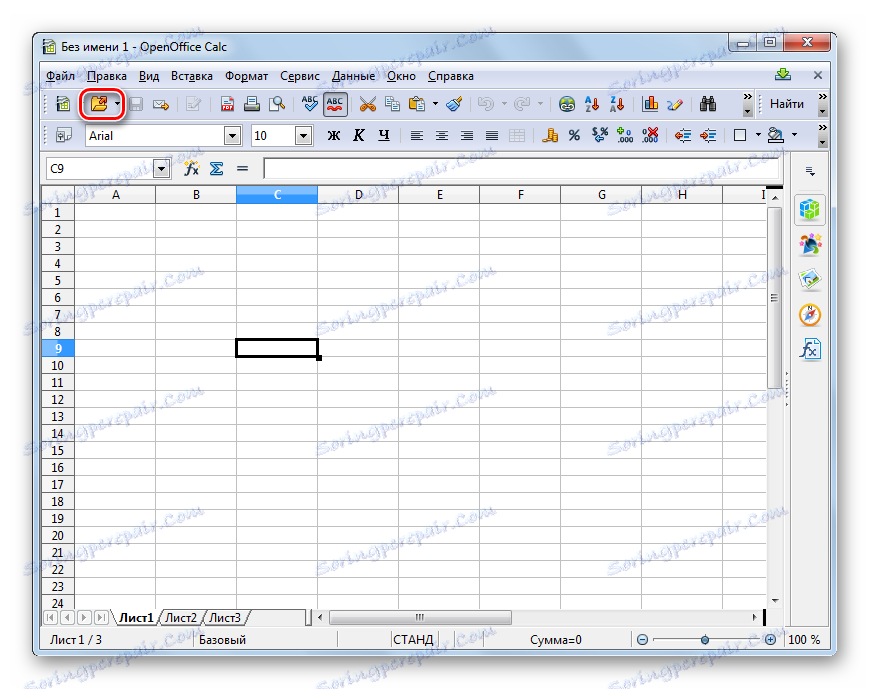Open a file with the folder icon
Viewport: 870px width, 689px height.
click(99, 104)
